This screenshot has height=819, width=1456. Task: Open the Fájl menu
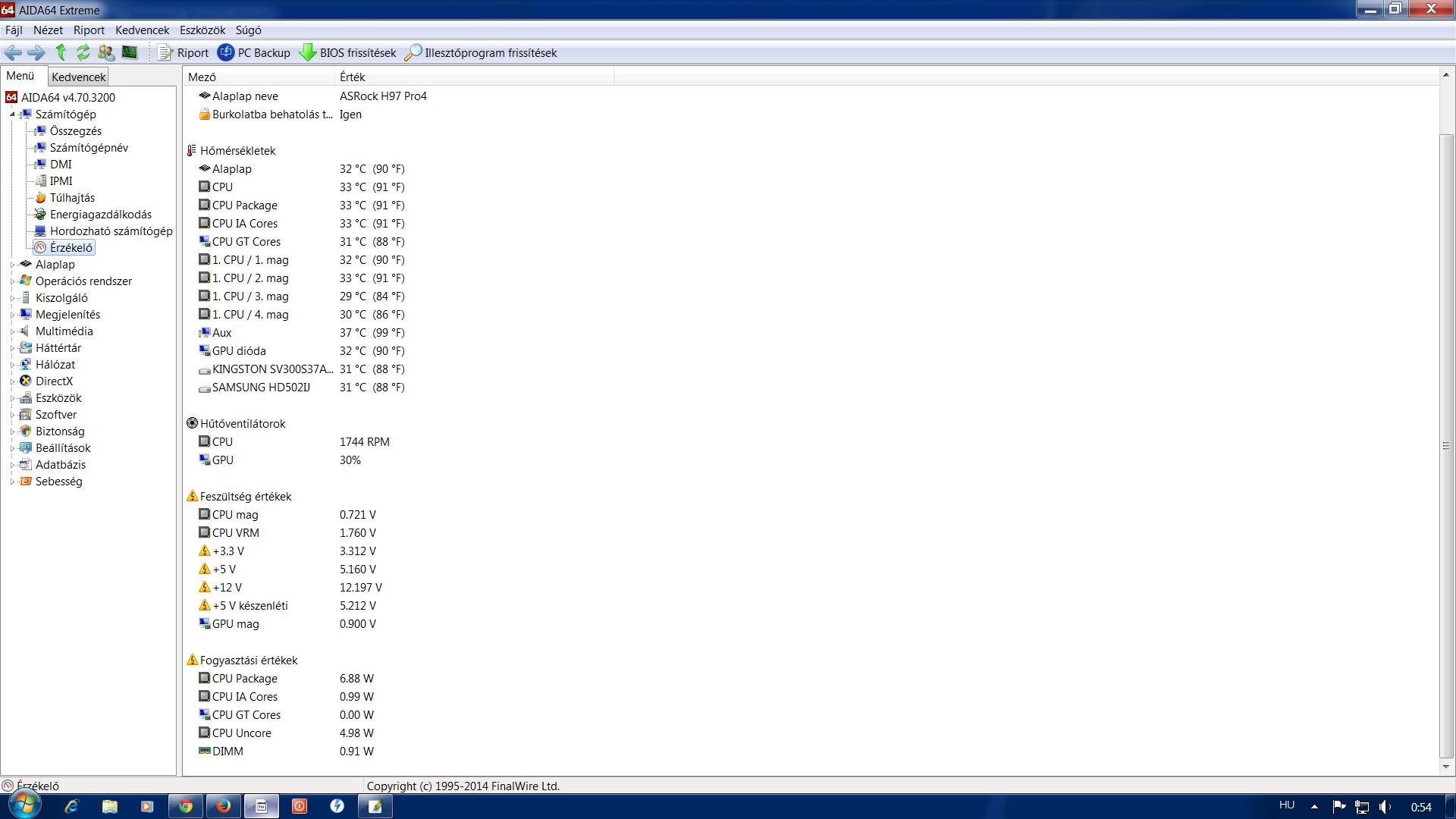click(14, 30)
